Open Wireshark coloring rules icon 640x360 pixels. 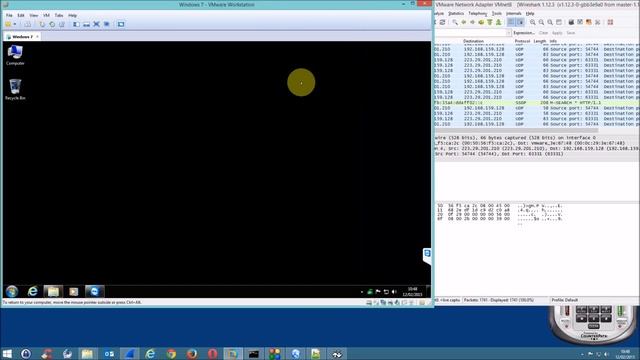(589, 22)
